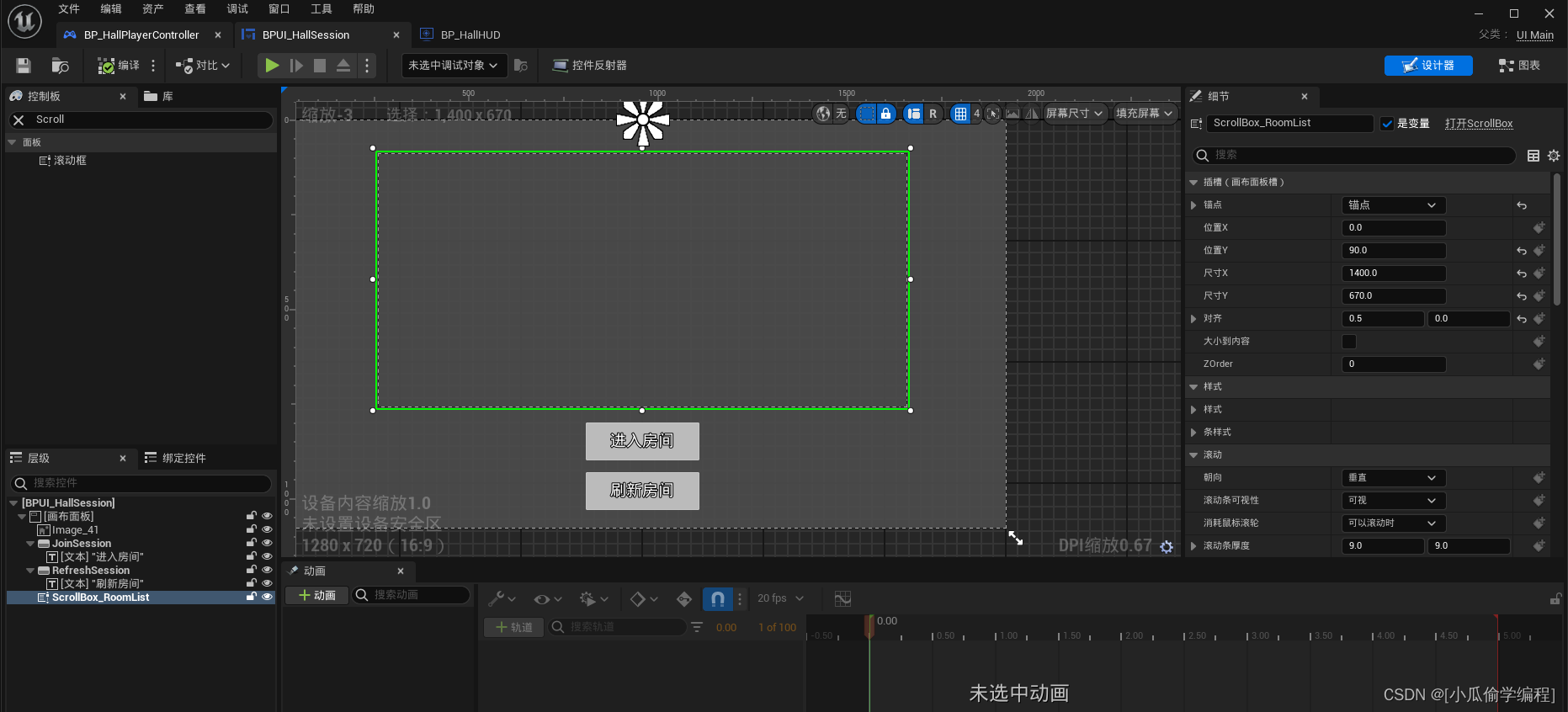Expand Alignment (对齐) property row
Viewport: 1568px width, 712px height.
tap(1193, 319)
